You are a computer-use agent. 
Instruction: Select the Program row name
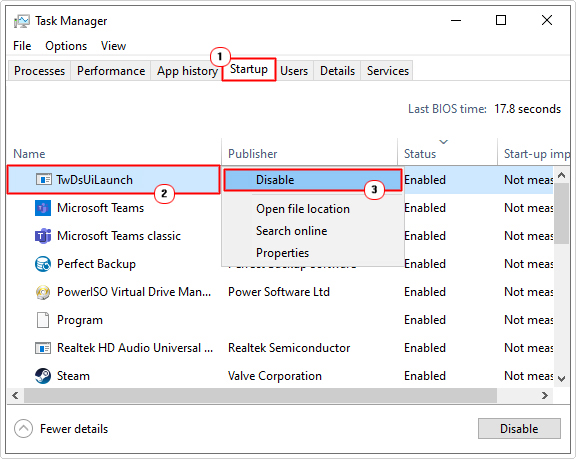point(80,320)
